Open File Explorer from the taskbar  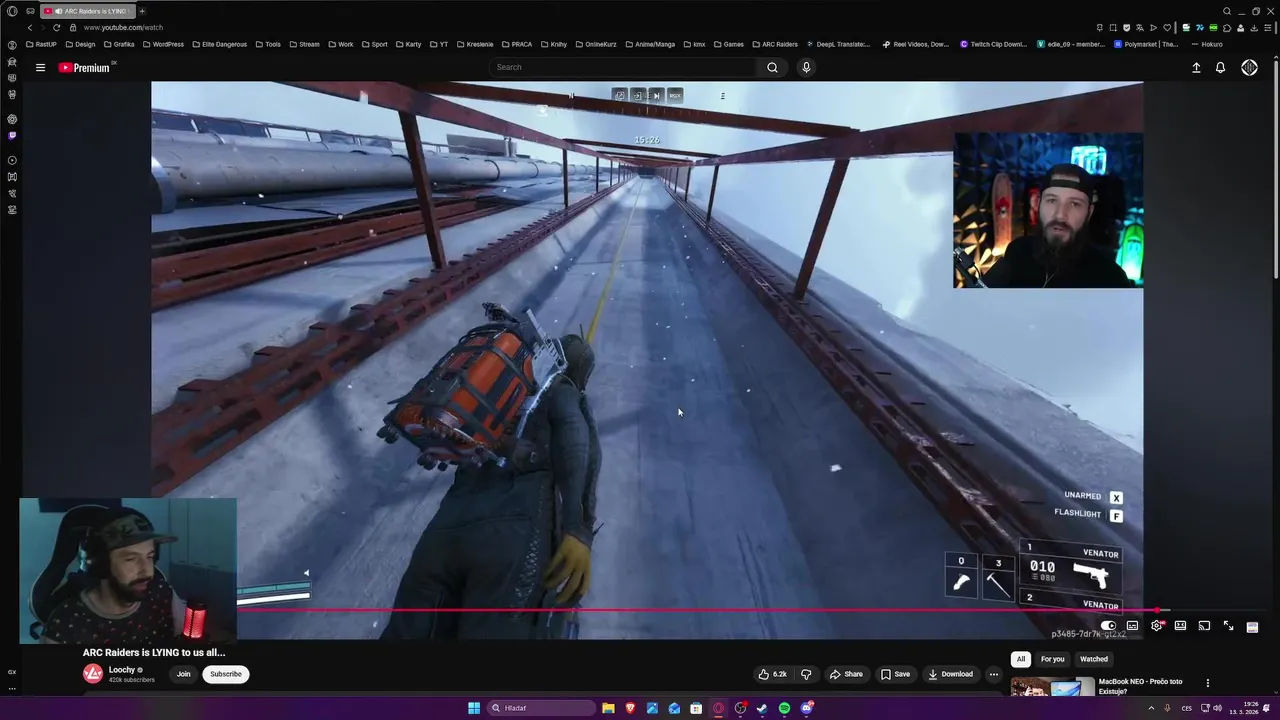(608, 708)
